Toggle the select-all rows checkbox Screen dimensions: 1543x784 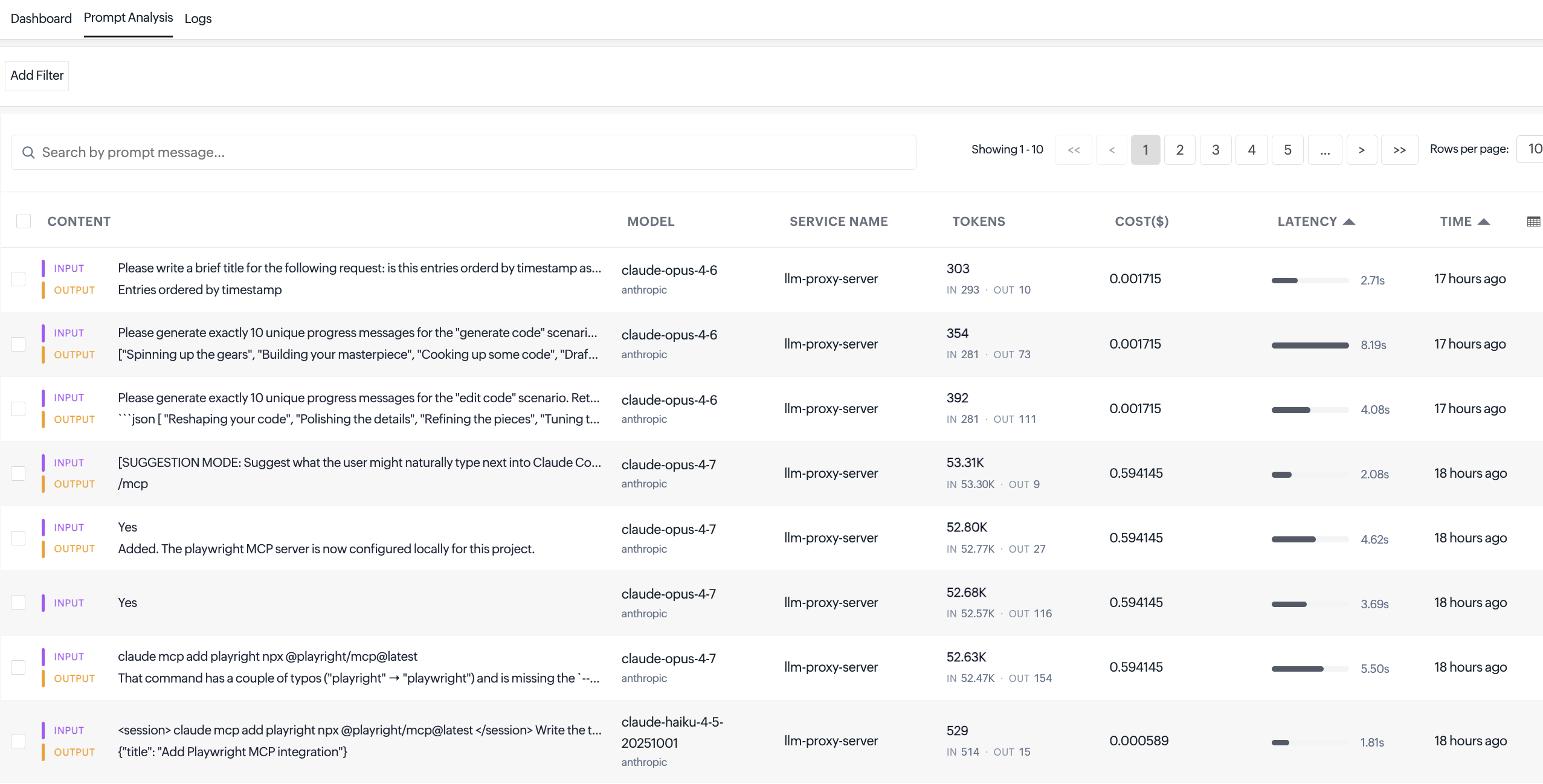click(24, 221)
